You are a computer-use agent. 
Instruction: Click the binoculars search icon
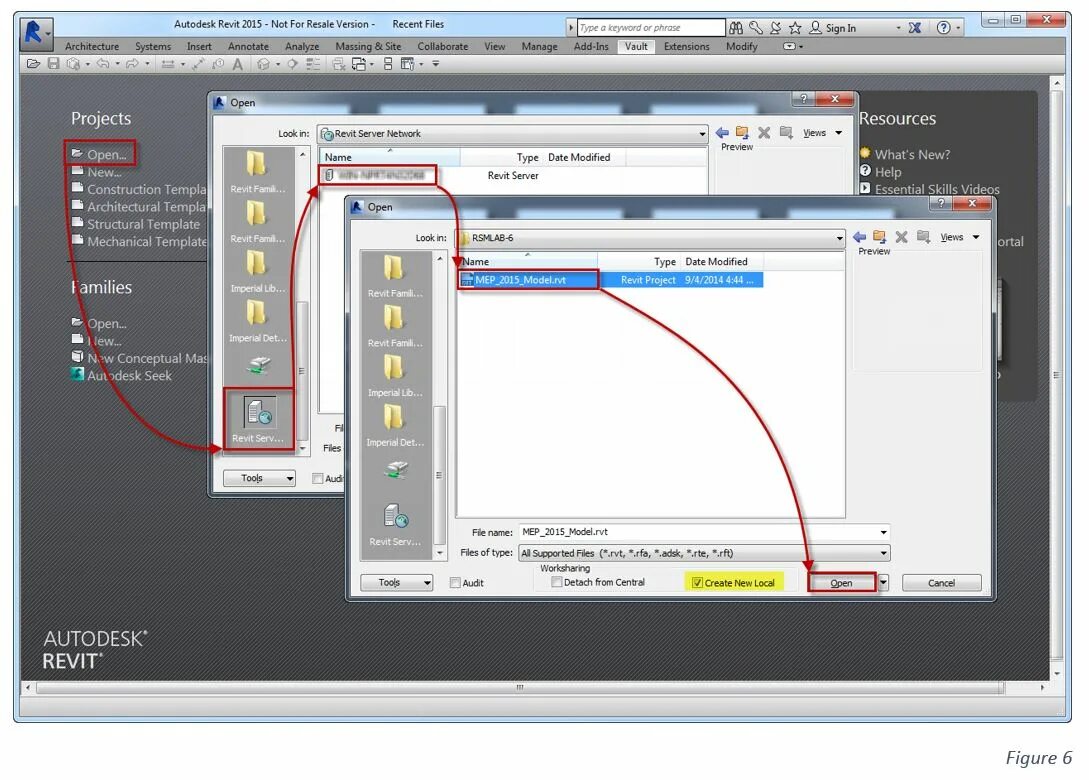pos(736,28)
